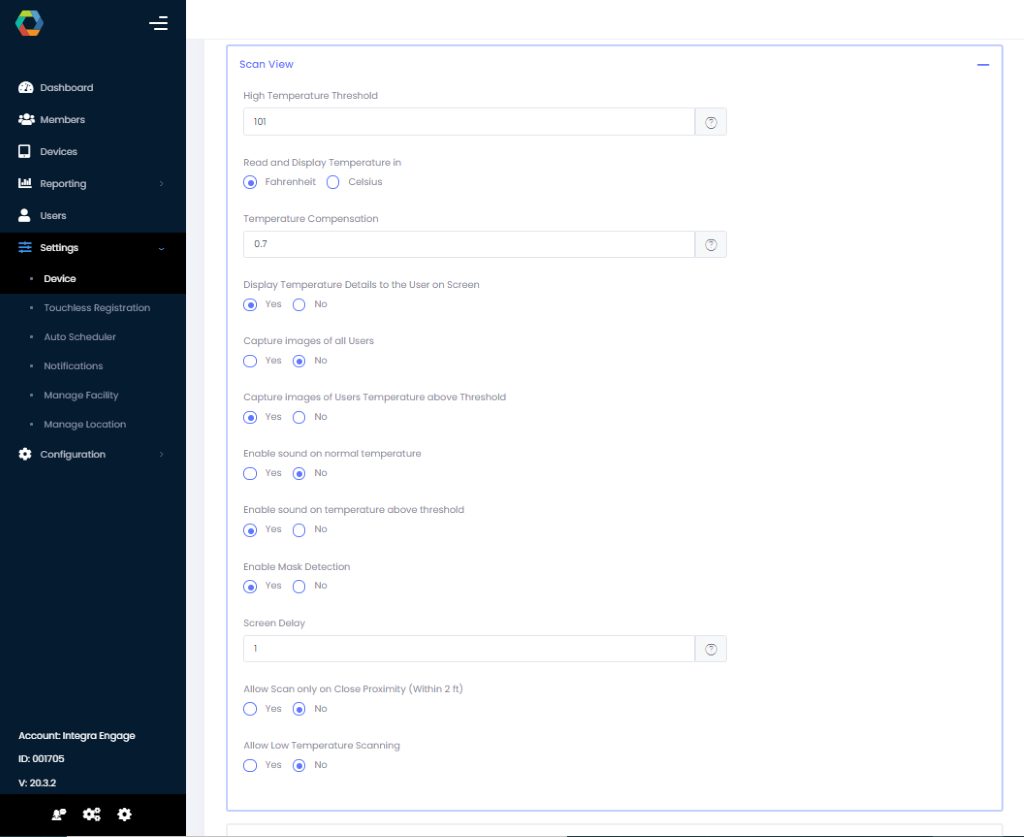
Task: Allow Low Temperature Scanning by selecting Yes
Action: (x=250, y=765)
